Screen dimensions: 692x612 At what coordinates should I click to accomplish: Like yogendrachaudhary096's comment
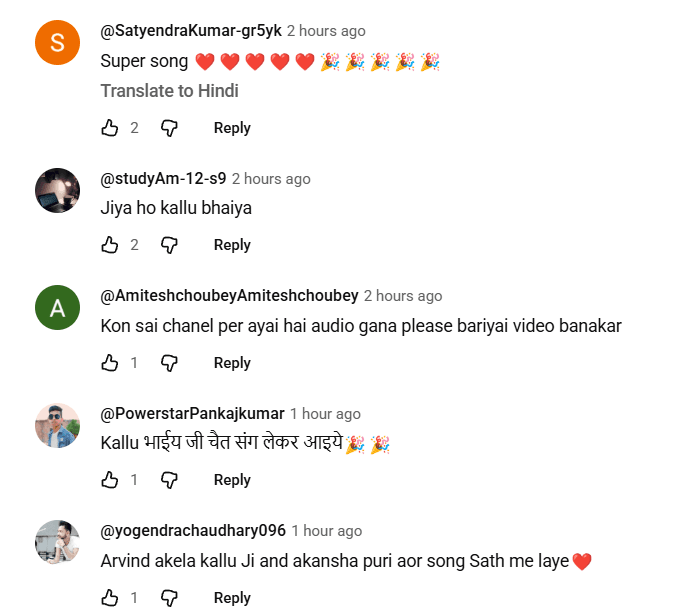click(x=110, y=598)
